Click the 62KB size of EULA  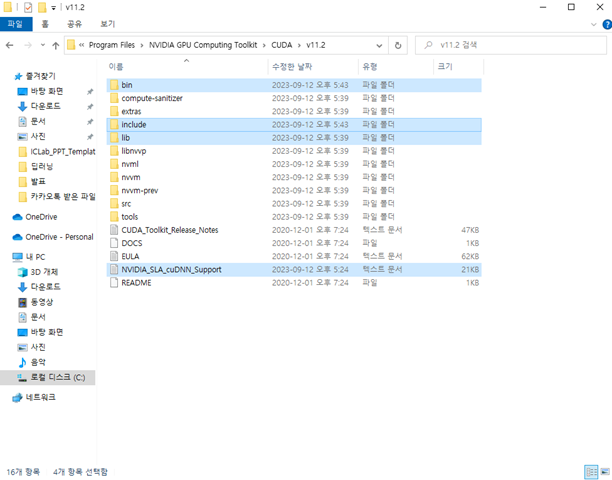click(470, 256)
